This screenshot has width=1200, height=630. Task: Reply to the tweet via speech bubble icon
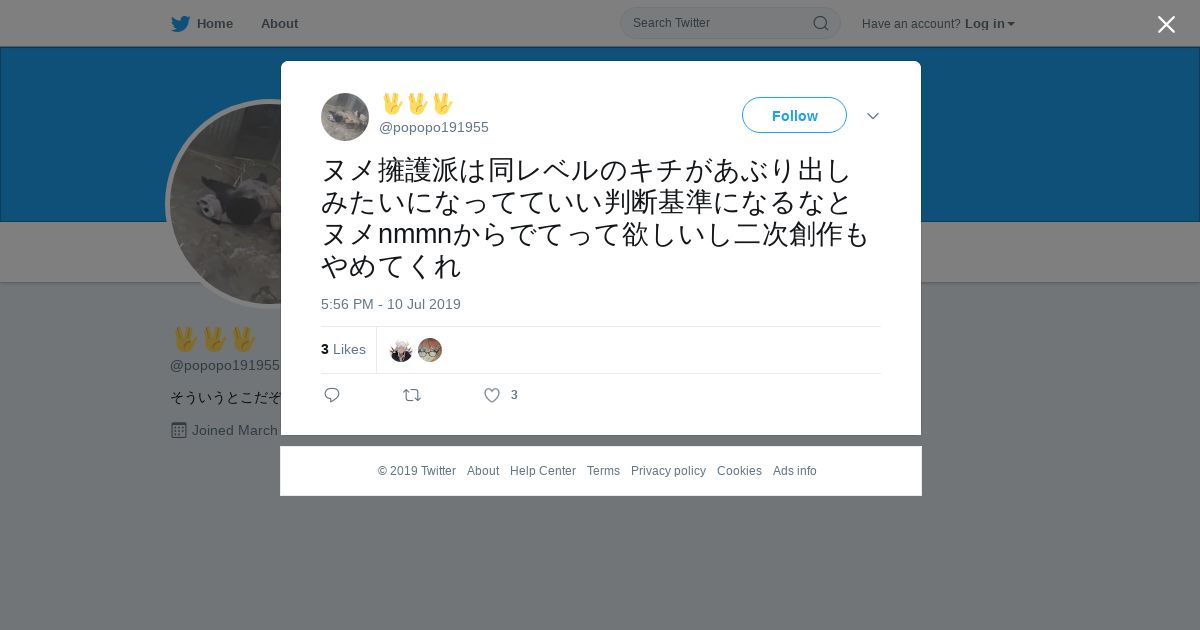(332, 395)
